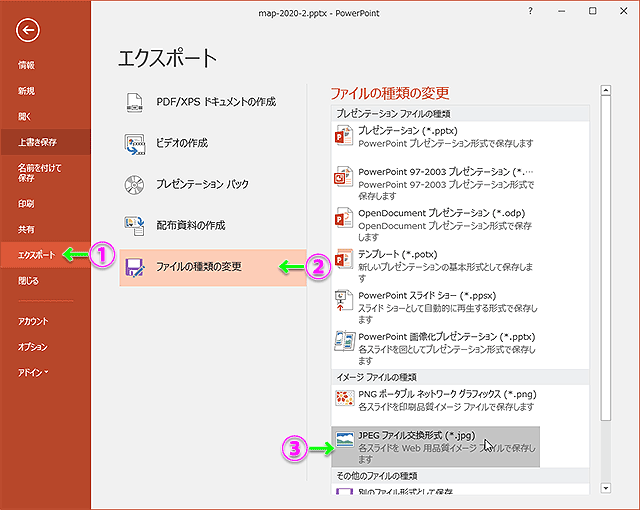This screenshot has width=640, height=510.
Task: Click the JPEG image format icon
Action: (345, 439)
